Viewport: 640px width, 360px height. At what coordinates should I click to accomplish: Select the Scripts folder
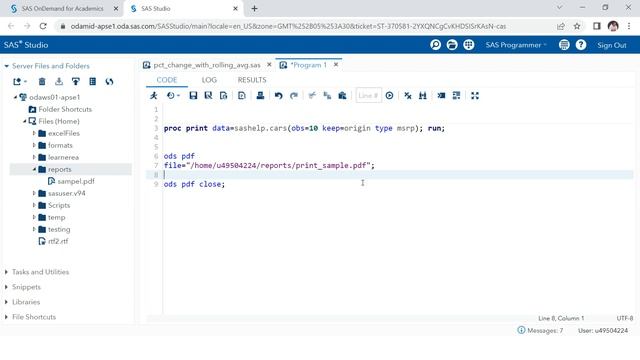(x=59, y=205)
